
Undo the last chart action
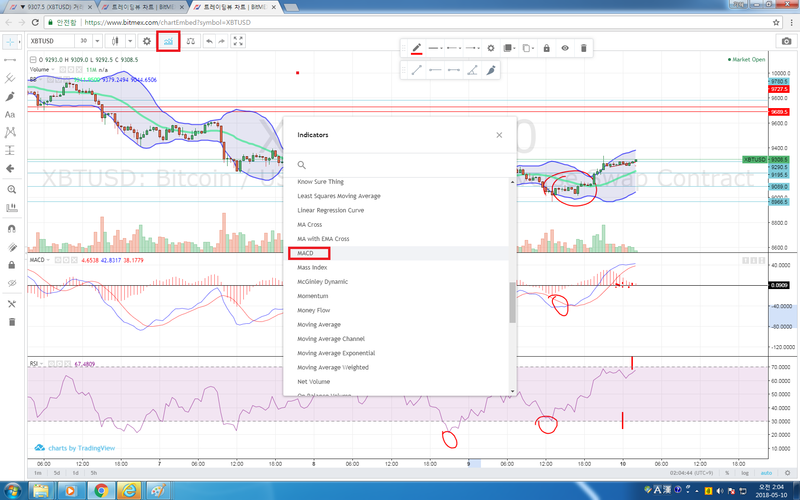click(x=209, y=41)
